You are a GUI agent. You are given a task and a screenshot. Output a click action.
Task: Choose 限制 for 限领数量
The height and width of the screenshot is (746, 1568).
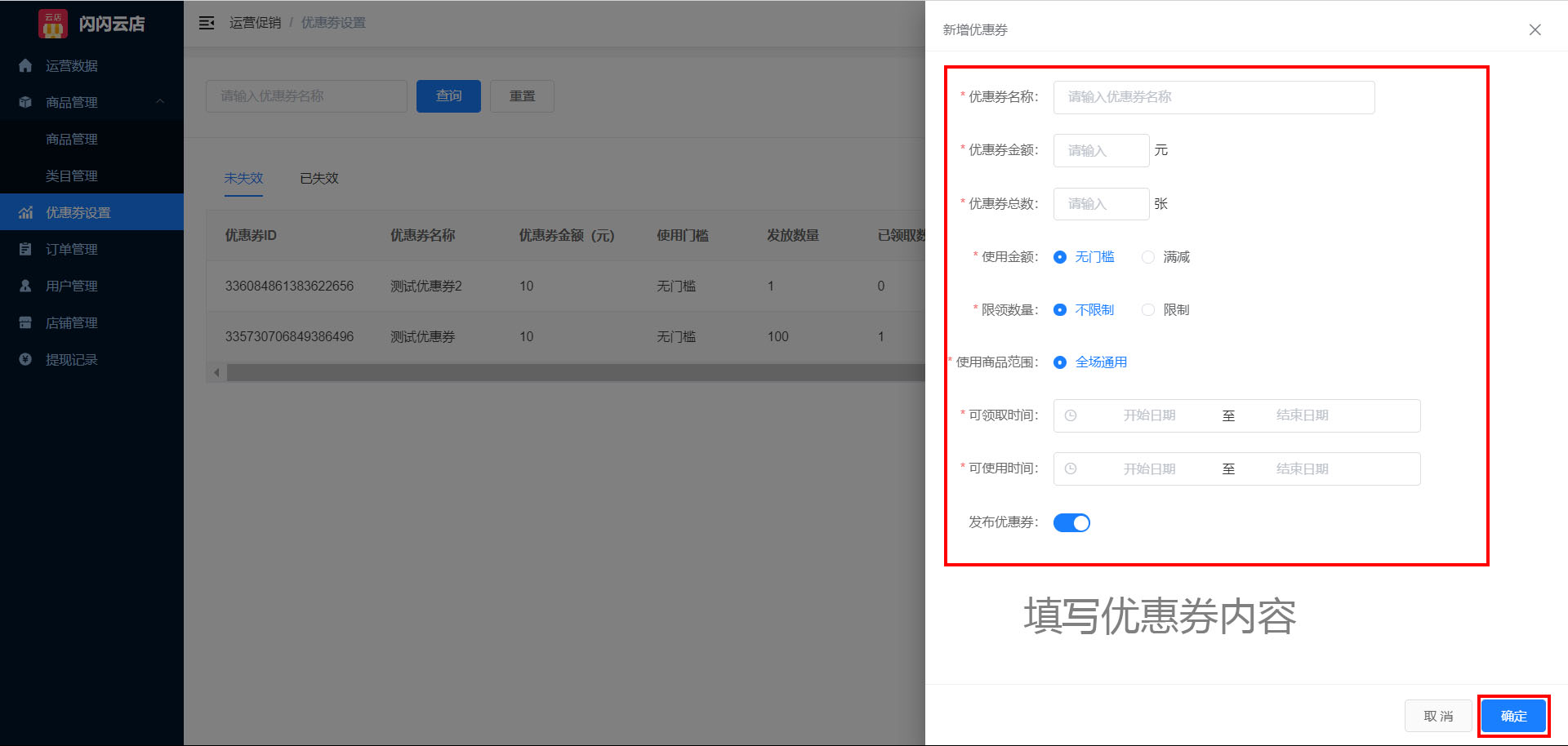point(1148,309)
